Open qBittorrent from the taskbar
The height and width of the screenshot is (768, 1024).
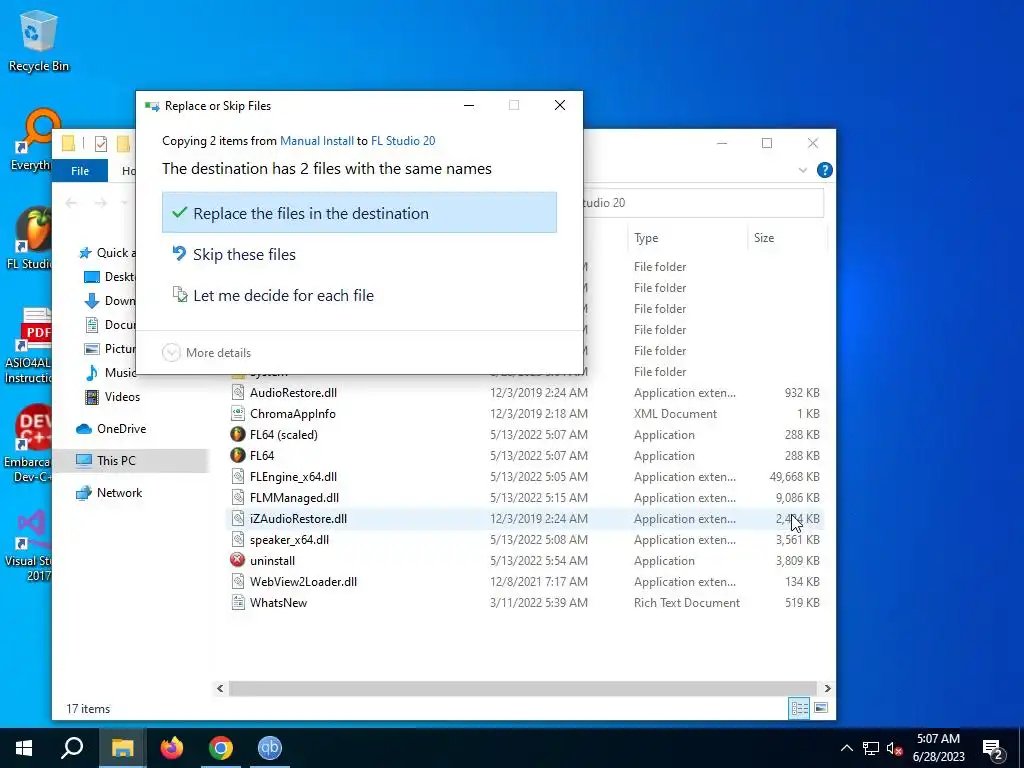coord(270,748)
